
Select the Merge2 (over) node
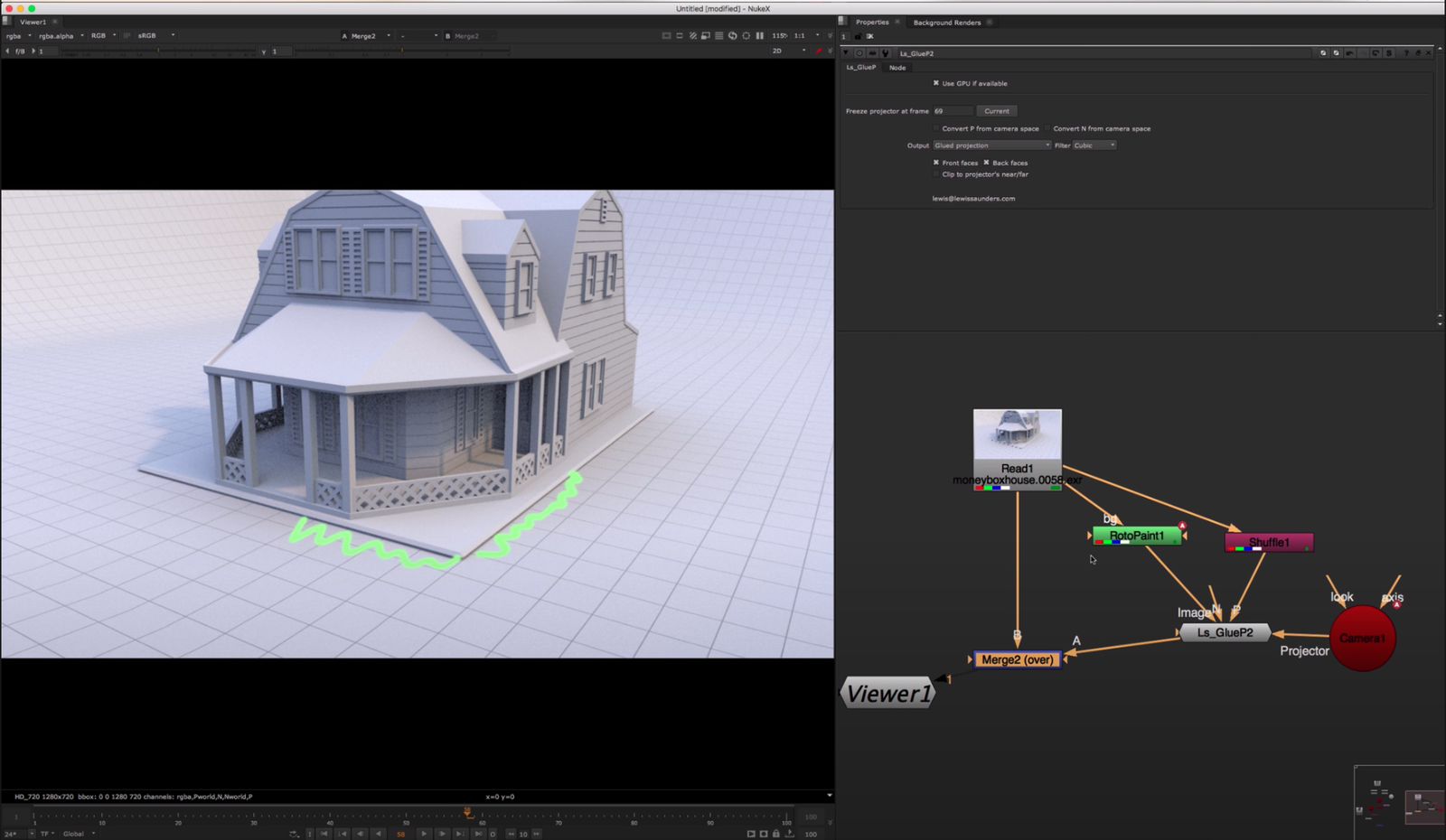pyautogui.click(x=1017, y=659)
